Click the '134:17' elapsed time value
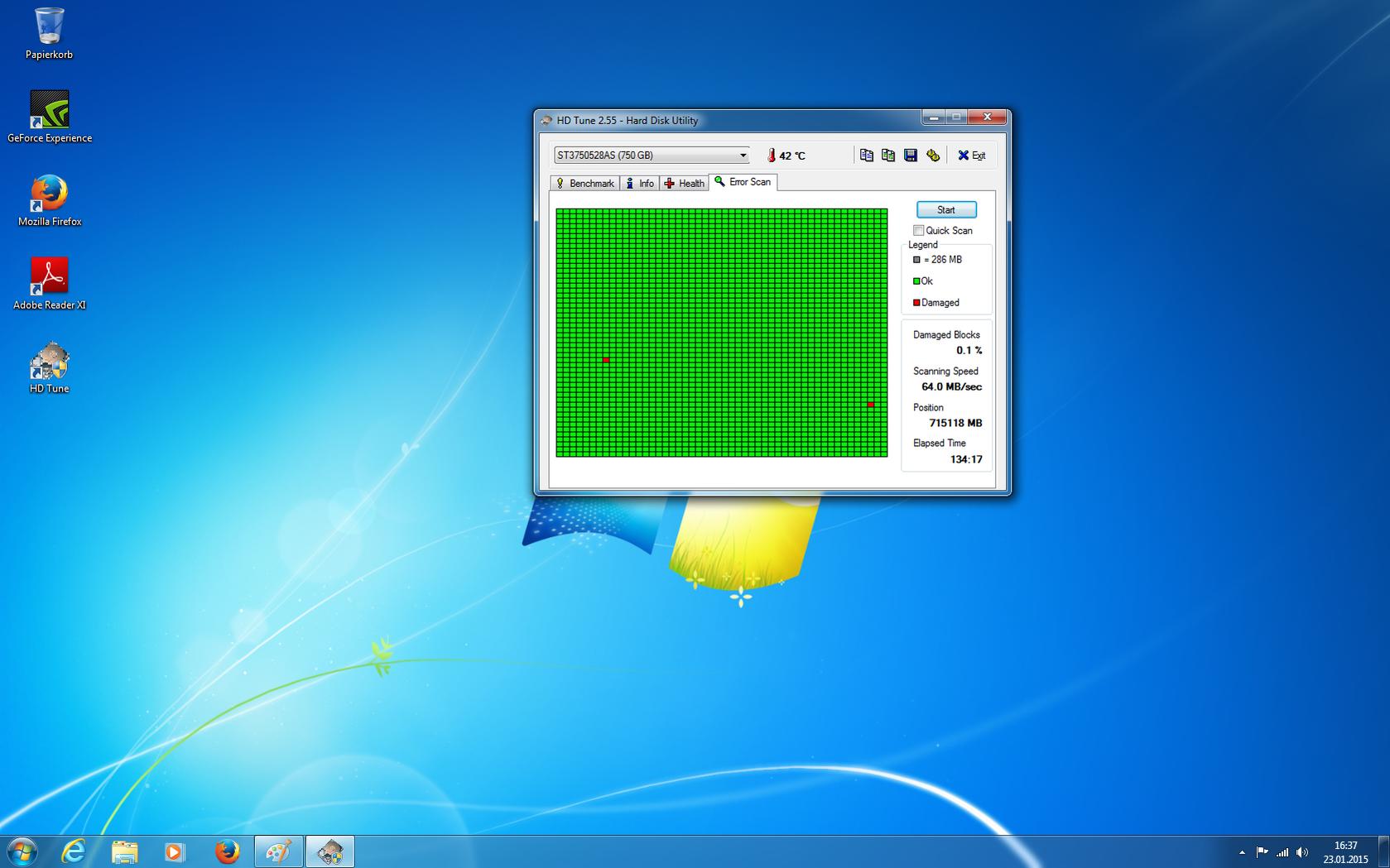 [x=966, y=459]
